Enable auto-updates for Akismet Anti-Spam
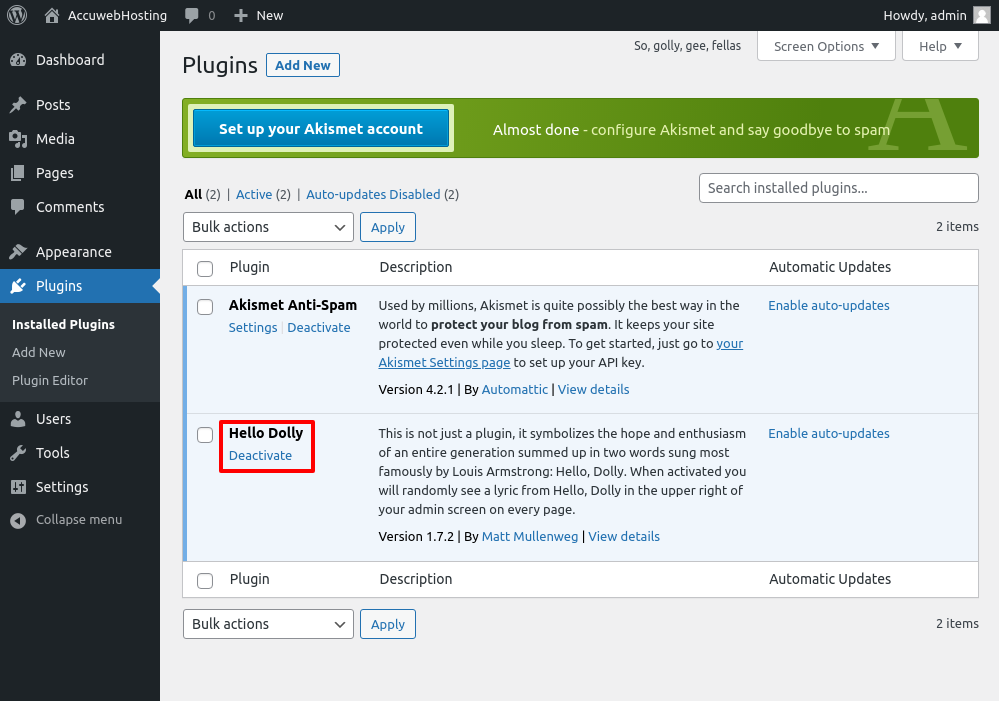The image size is (999, 701). pos(829,305)
